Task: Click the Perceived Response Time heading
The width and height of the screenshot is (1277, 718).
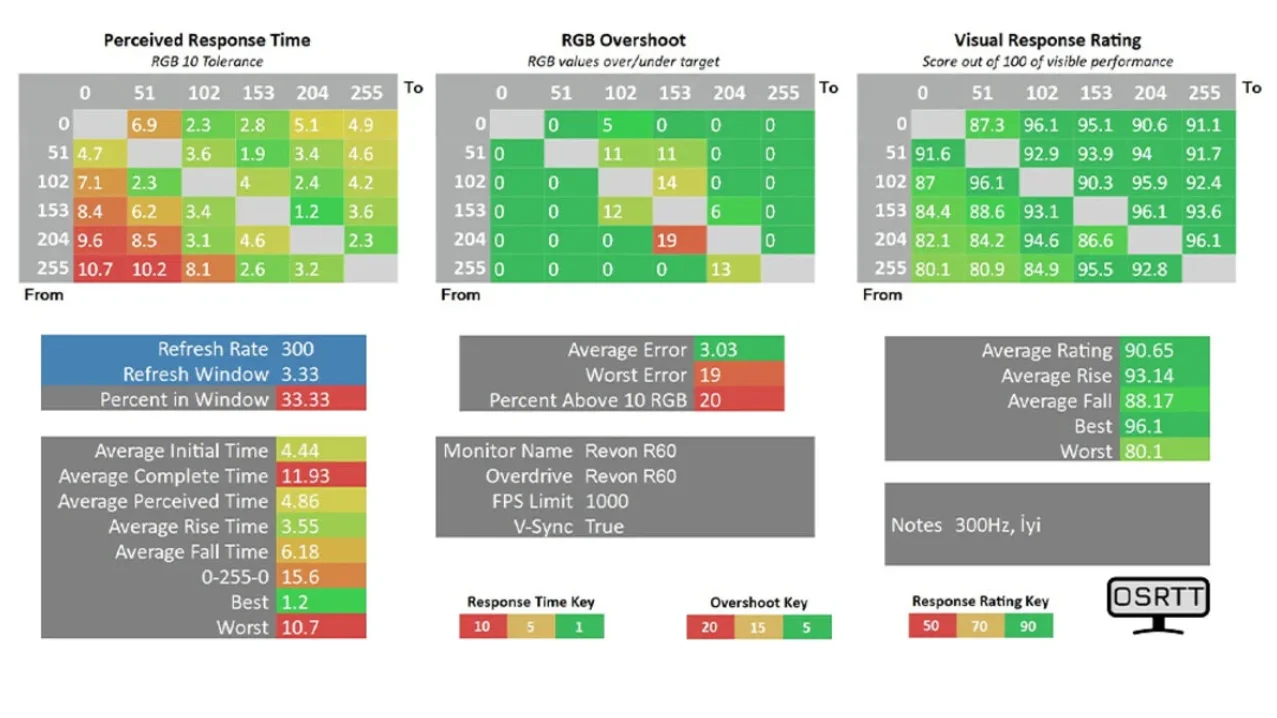Action: [207, 41]
